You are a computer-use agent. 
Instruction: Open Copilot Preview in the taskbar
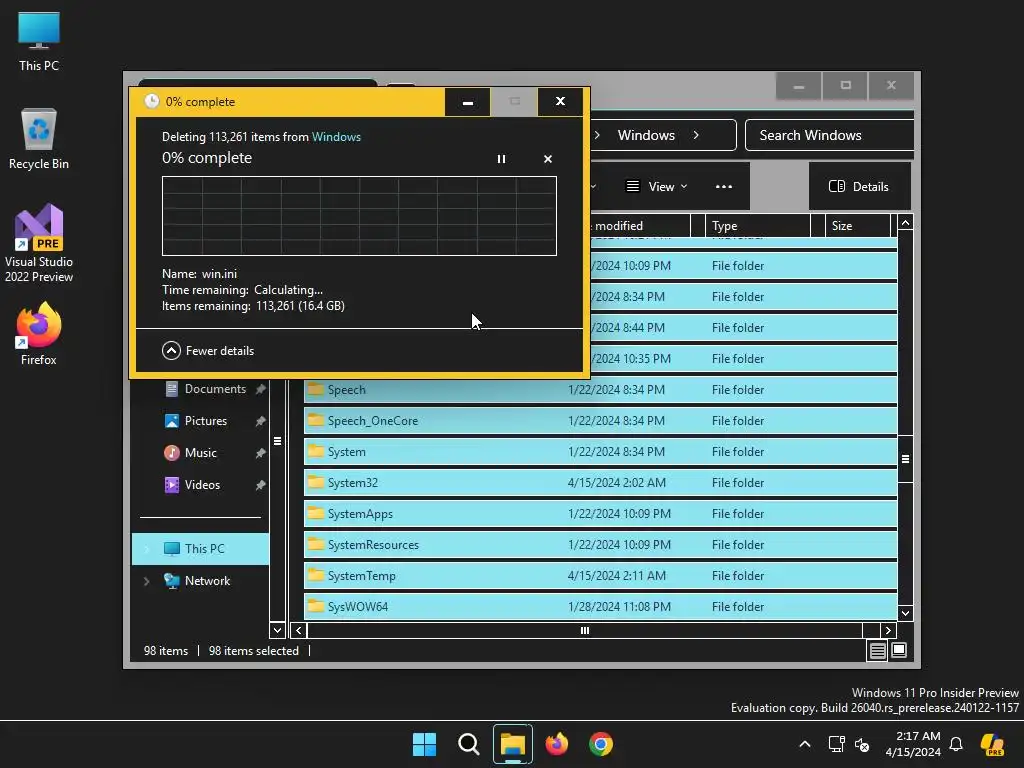[993, 744]
